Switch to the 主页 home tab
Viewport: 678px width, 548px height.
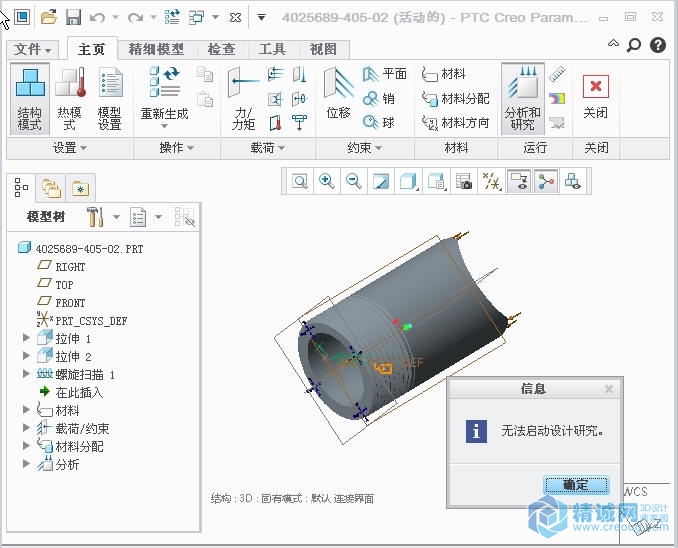coord(92,49)
